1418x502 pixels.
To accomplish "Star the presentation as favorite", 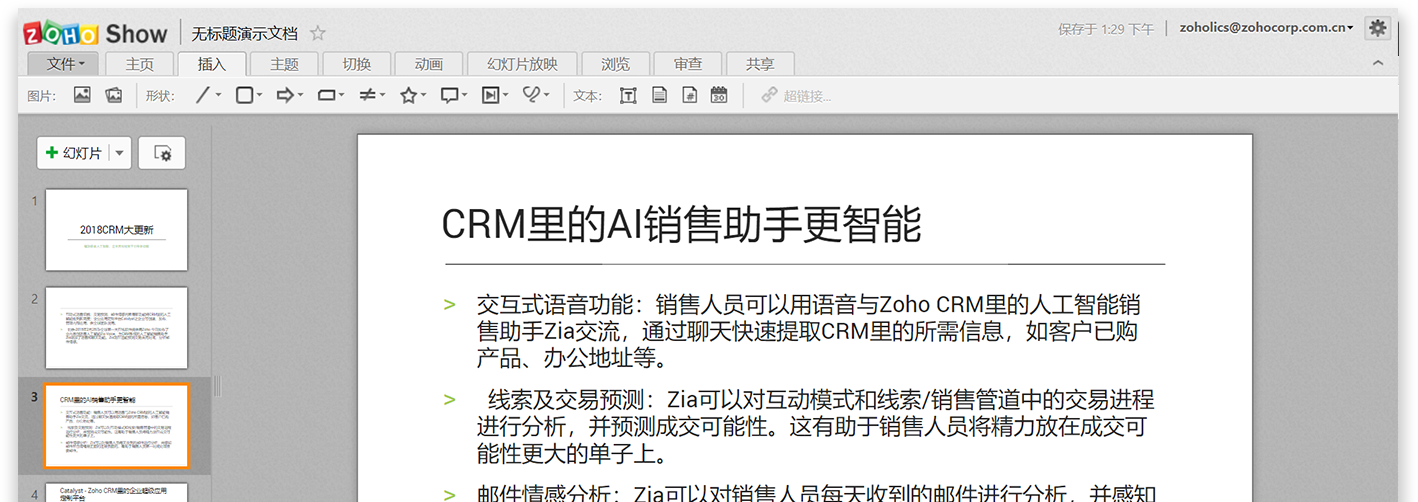I will (x=318, y=33).
